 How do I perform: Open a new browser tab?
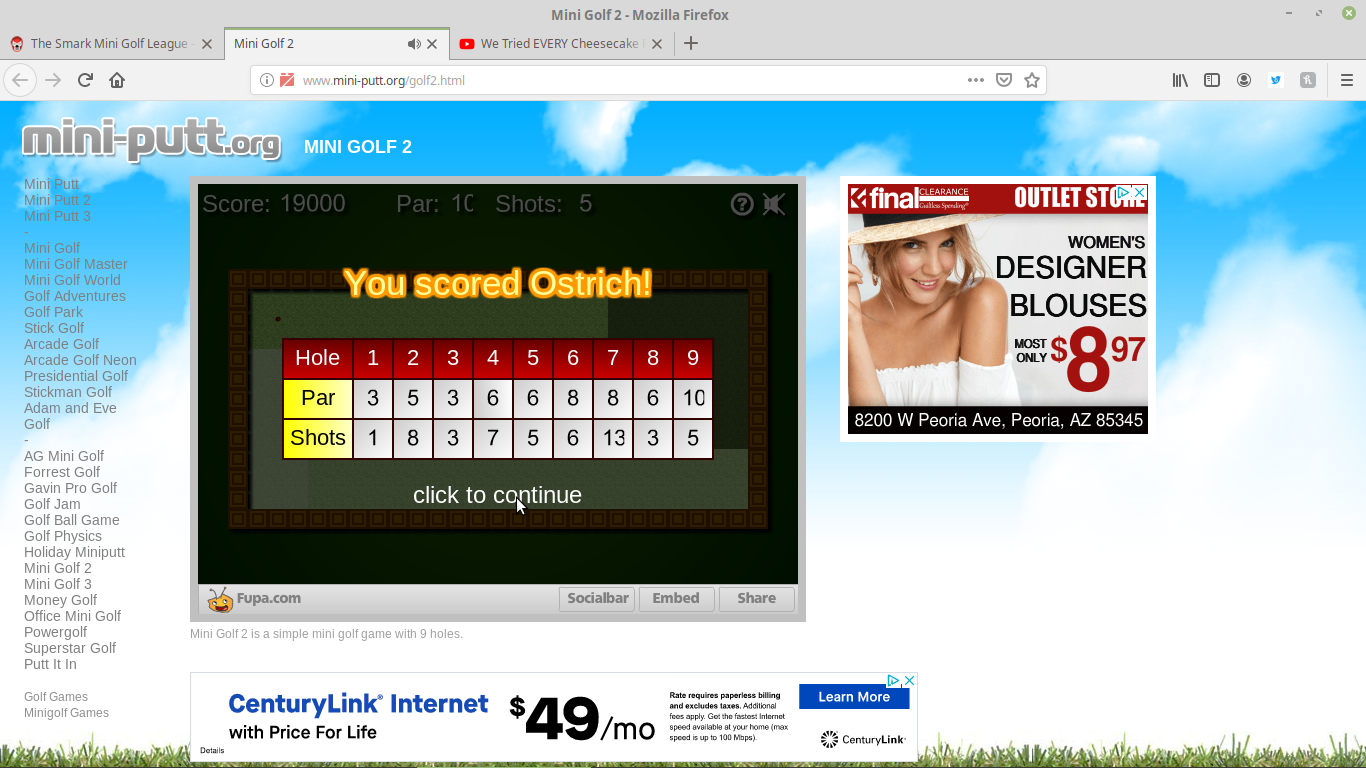pos(690,43)
